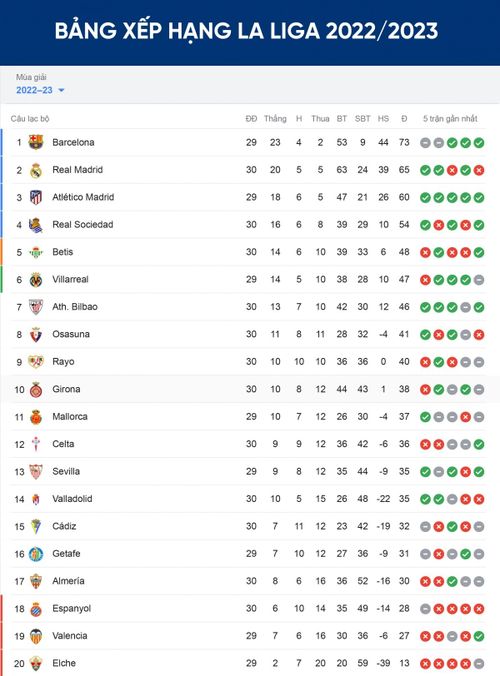Screen dimensions: 500x676
Task: Click the Getafe blue crest icon
Action: click(36, 554)
